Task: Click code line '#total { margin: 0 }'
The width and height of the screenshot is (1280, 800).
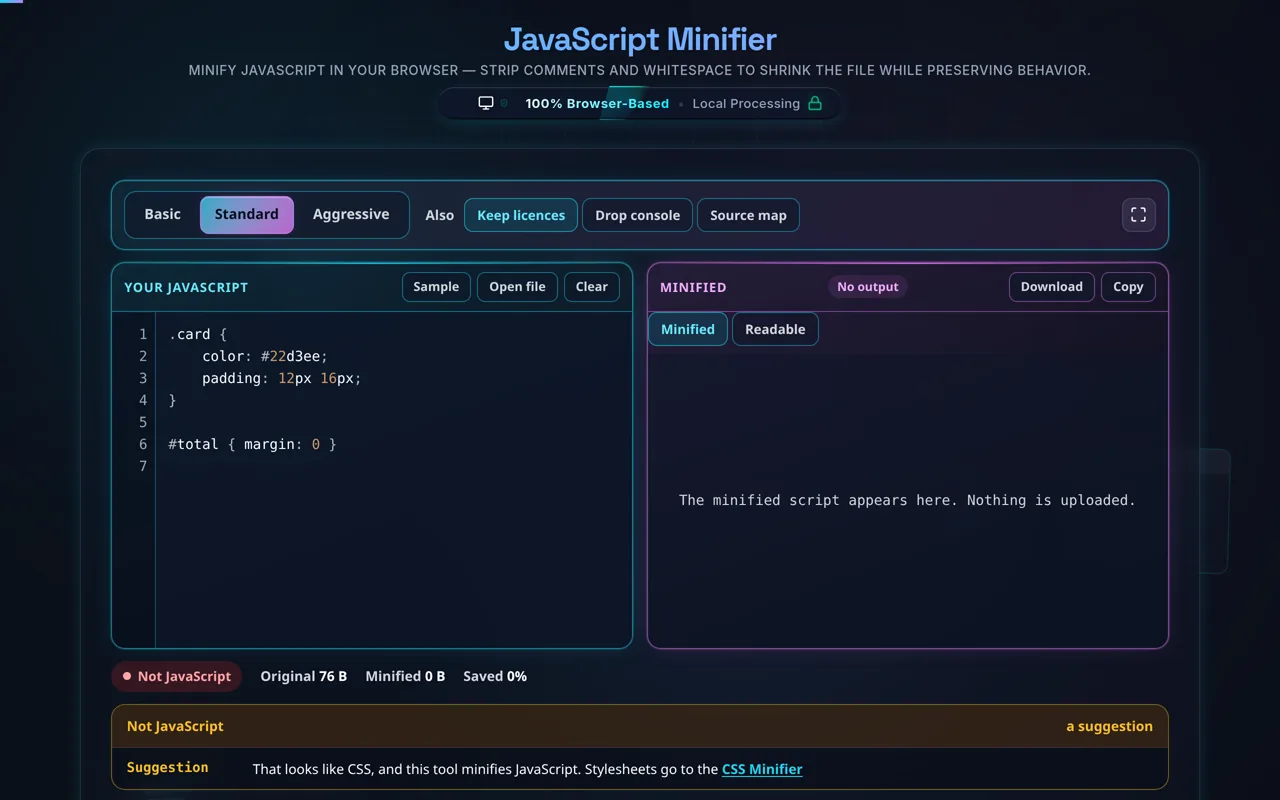Action: coord(252,444)
